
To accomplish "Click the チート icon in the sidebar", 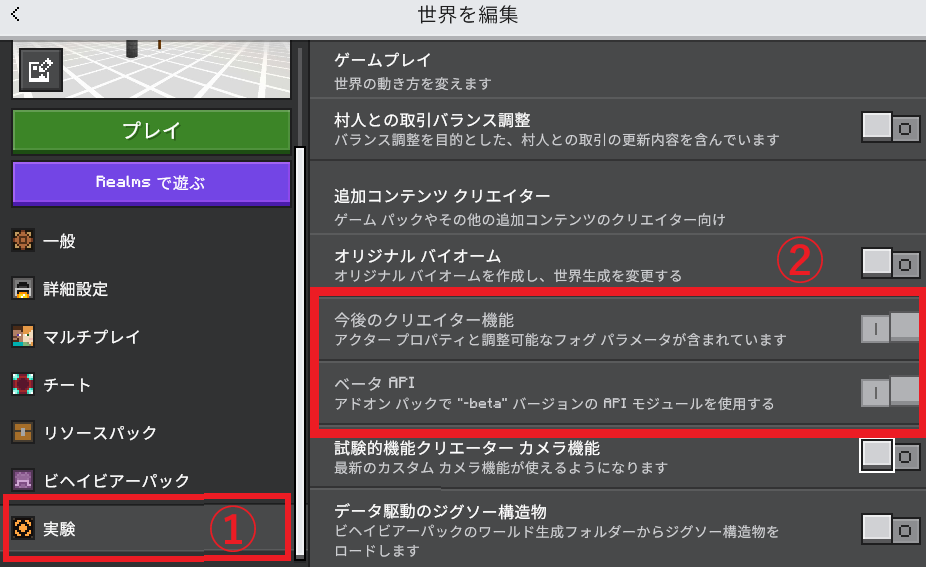I will [23, 385].
